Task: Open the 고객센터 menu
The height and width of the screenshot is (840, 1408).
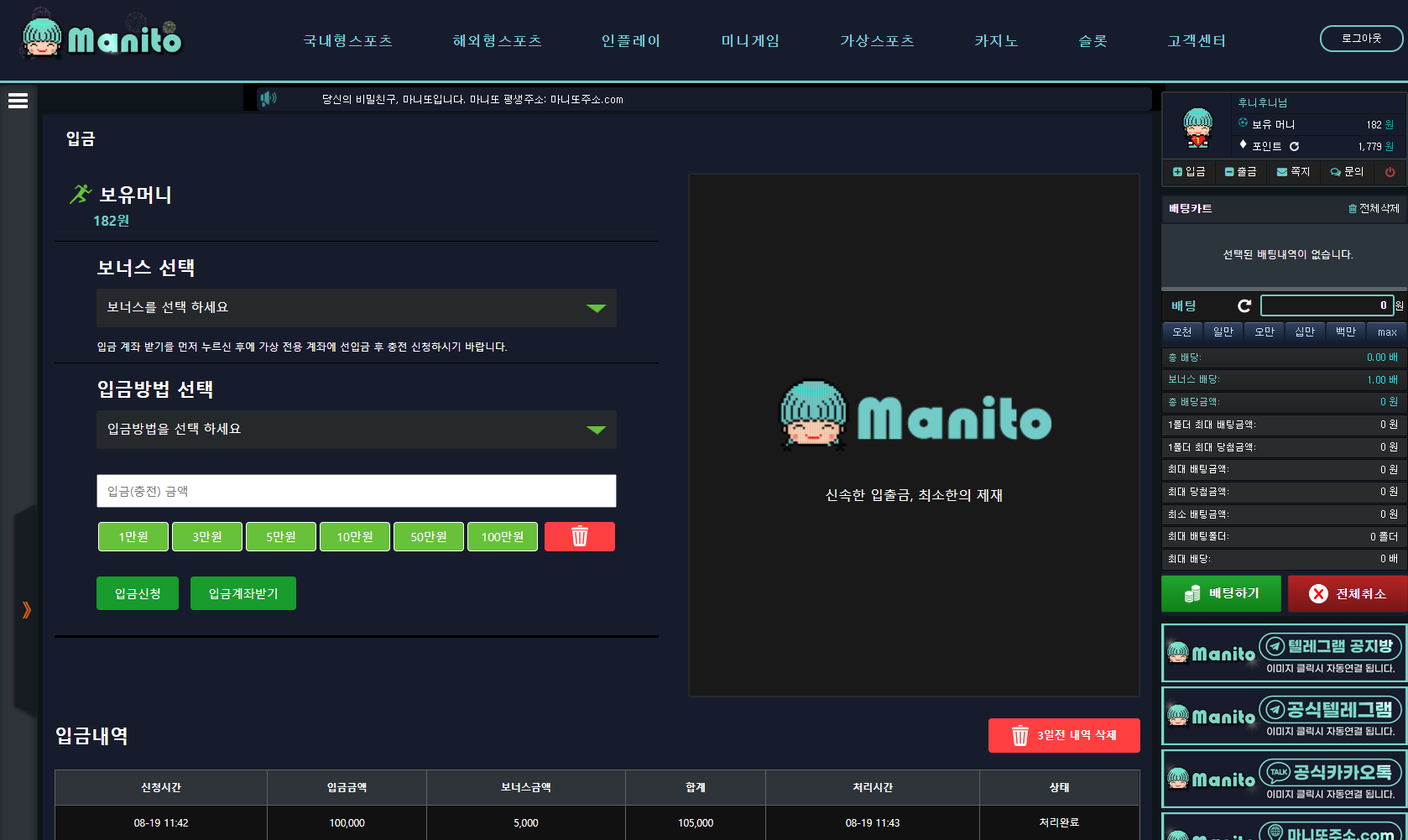Action: coord(1196,41)
